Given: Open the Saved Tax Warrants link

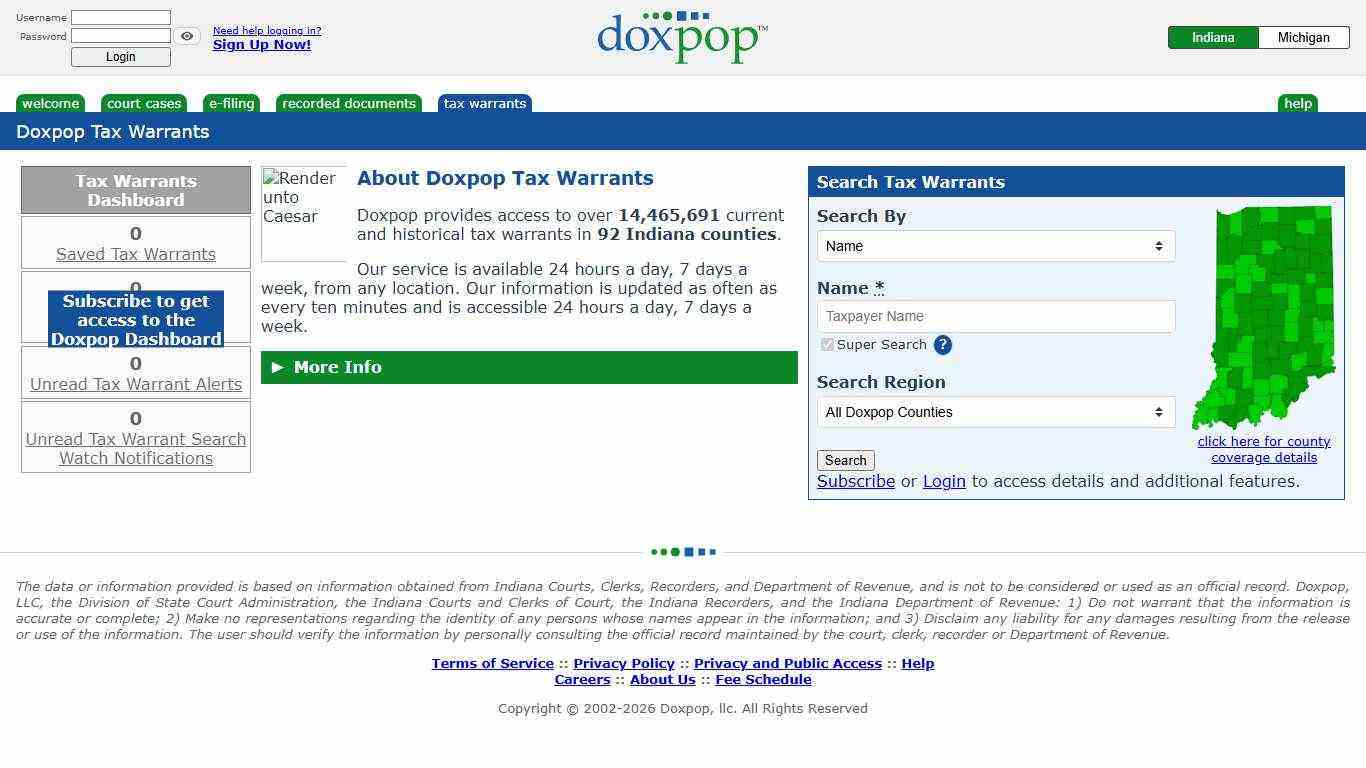Looking at the screenshot, I should click(135, 254).
